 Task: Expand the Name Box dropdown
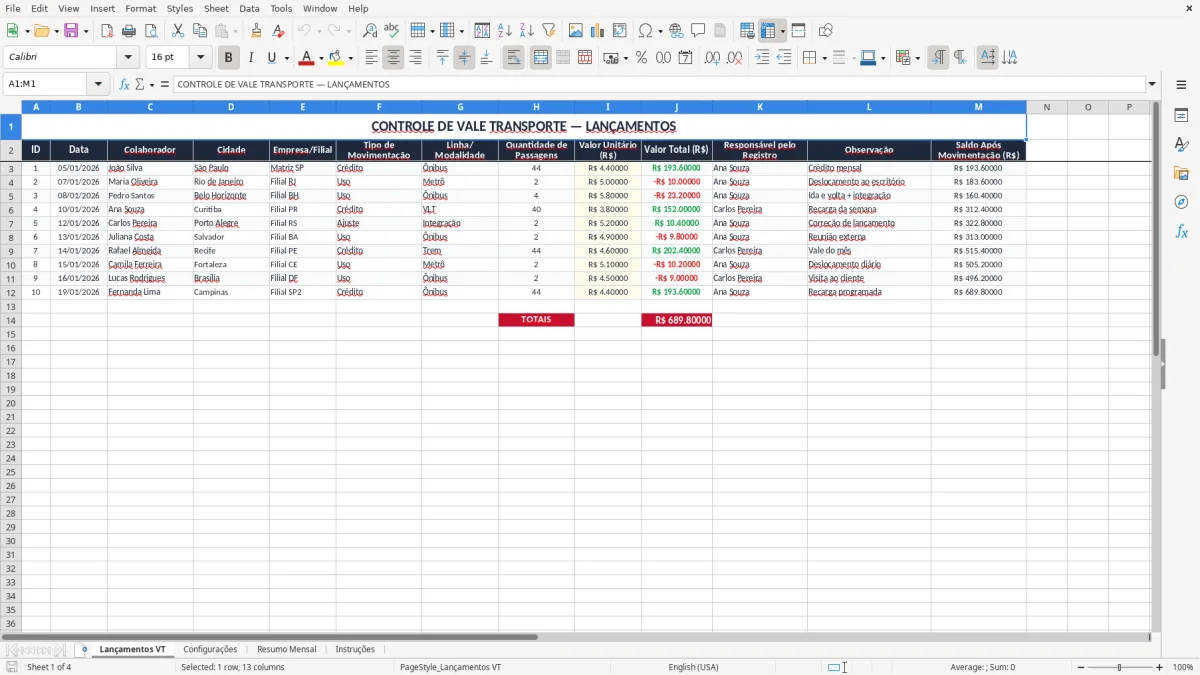[x=98, y=85]
